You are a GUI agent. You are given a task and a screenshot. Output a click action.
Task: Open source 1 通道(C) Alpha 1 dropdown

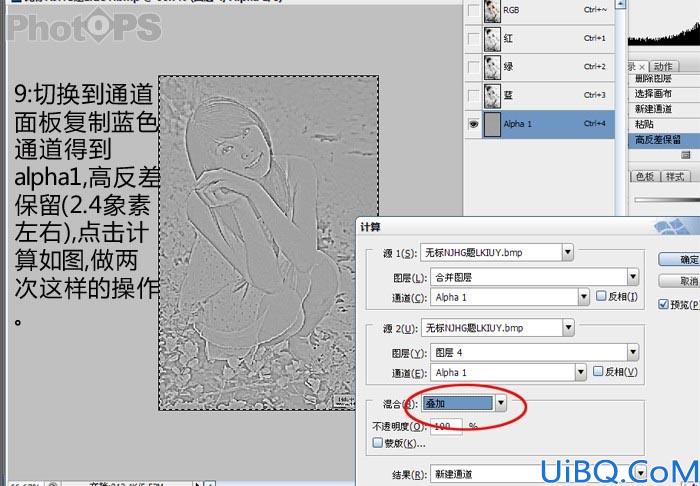click(x=583, y=297)
